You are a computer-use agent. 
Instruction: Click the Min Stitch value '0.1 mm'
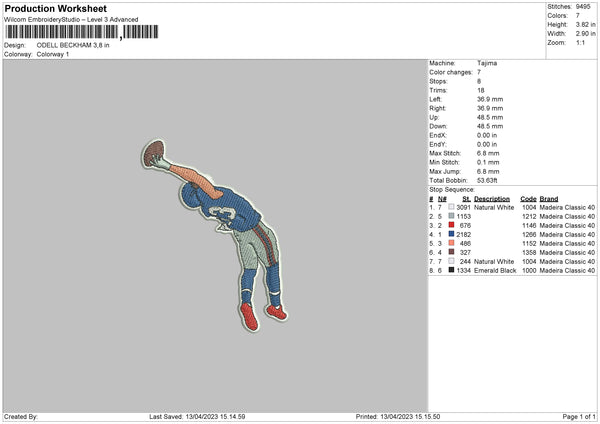tap(488, 162)
